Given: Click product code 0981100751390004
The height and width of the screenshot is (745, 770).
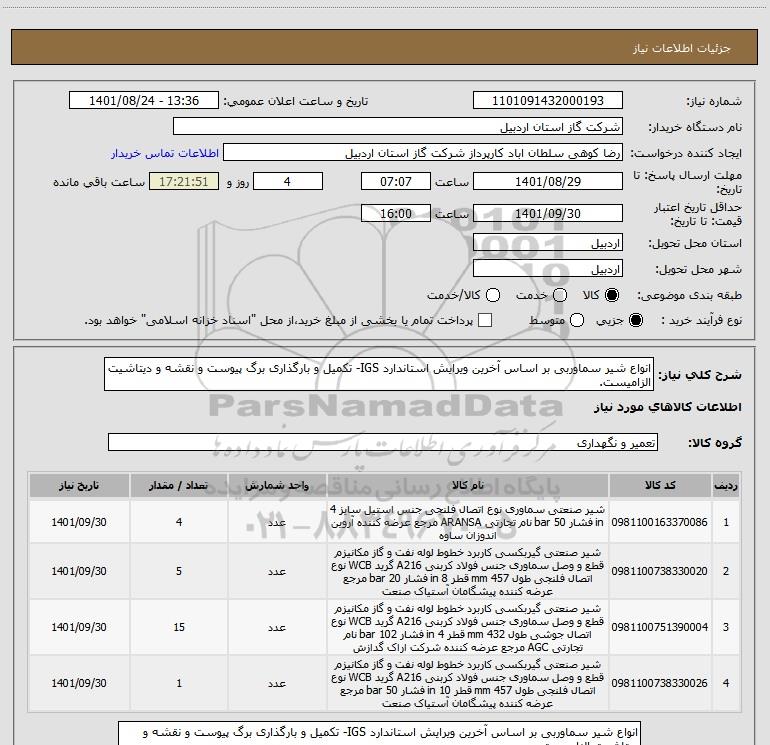Looking at the screenshot, I should point(660,627).
